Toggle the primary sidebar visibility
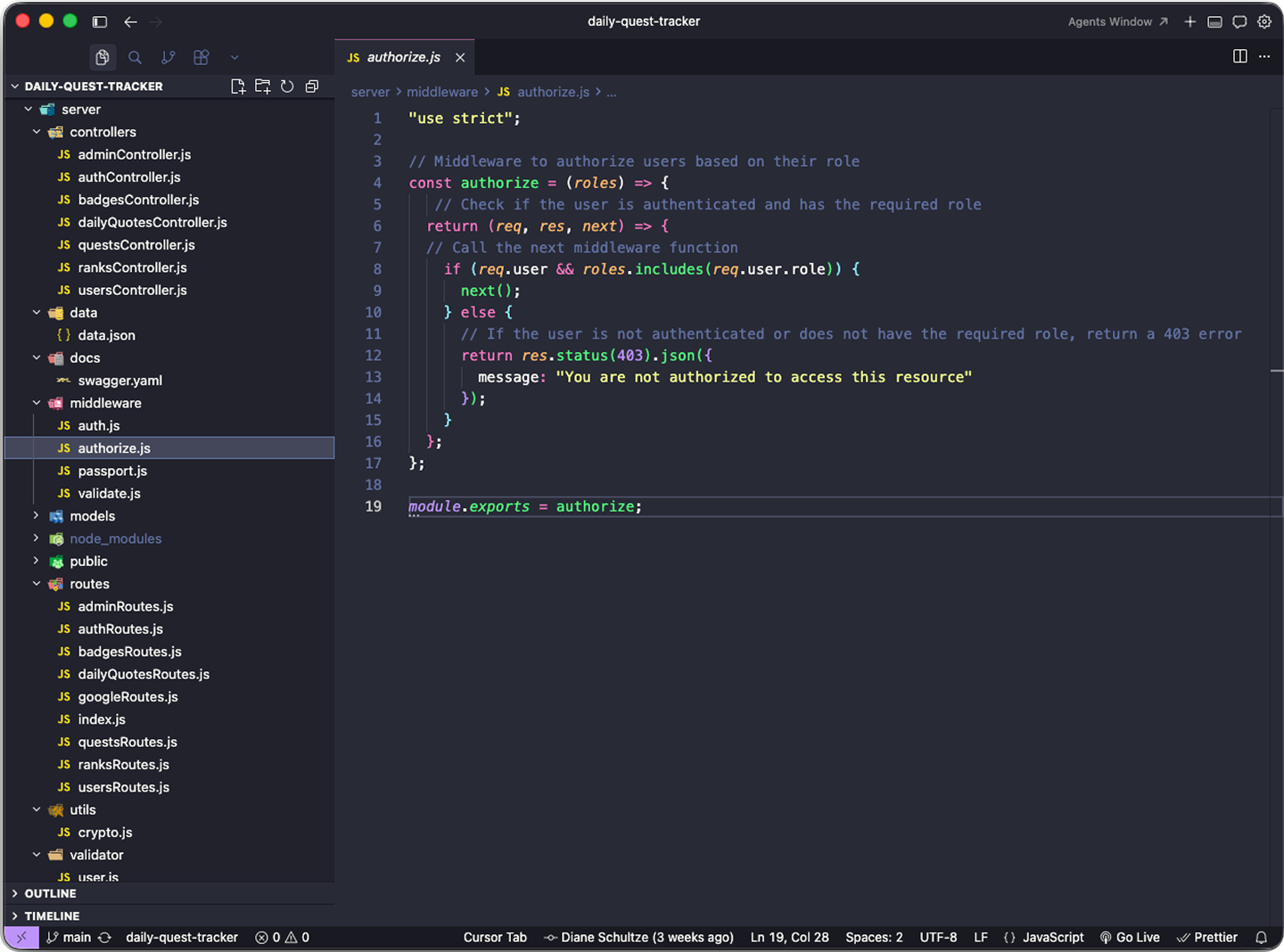Screen dimensions: 1284x952 coord(100,21)
